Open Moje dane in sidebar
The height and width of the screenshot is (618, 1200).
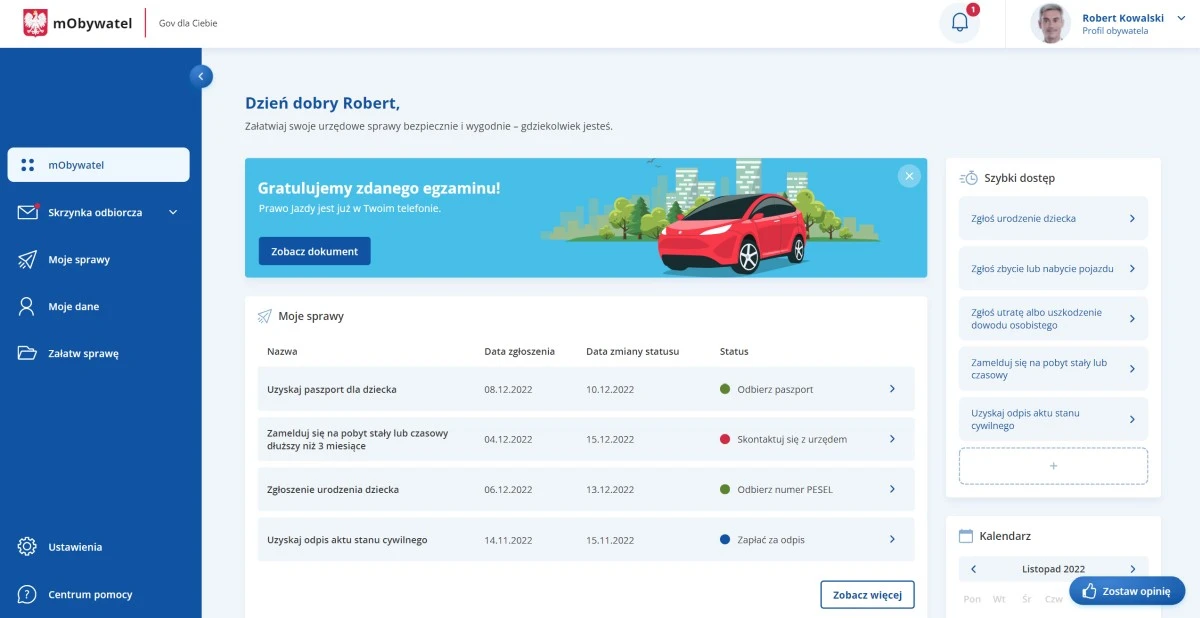coord(73,306)
